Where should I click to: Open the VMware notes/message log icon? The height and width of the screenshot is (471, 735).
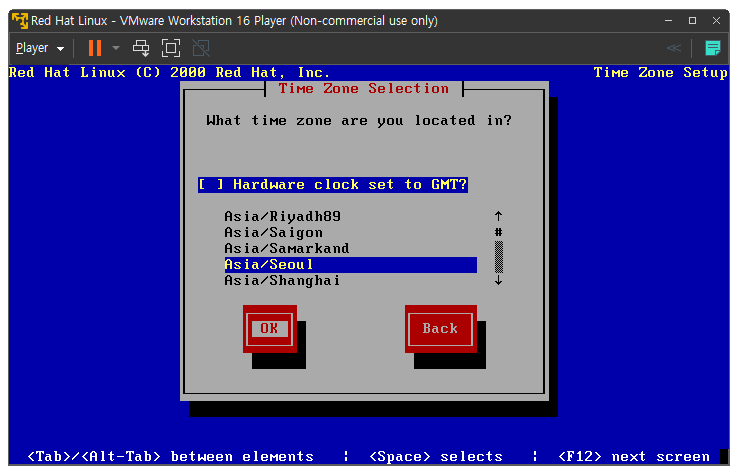712,48
